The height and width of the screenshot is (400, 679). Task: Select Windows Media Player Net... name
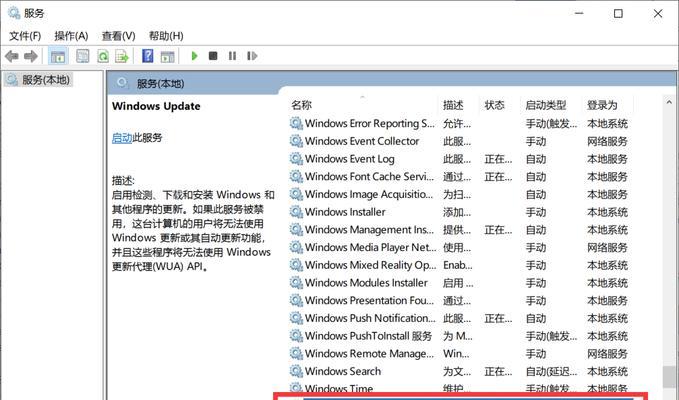pyautogui.click(x=370, y=247)
